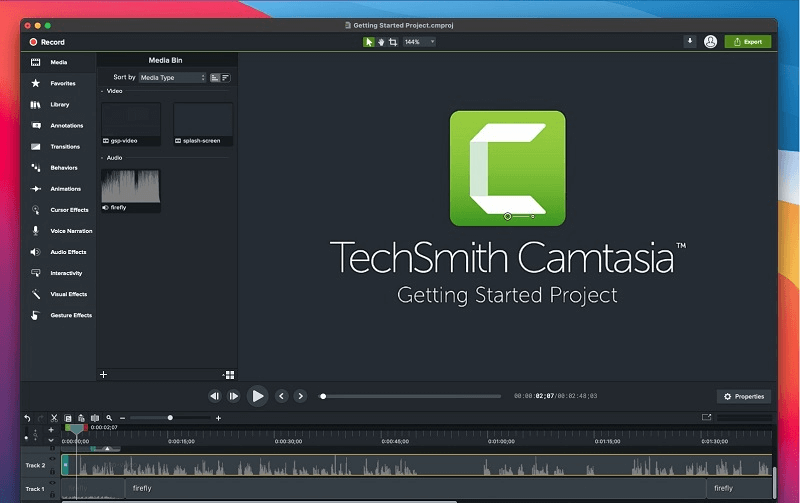The image size is (800, 503).
Task: Click the Cursor Effects icon
Action: [36, 210]
